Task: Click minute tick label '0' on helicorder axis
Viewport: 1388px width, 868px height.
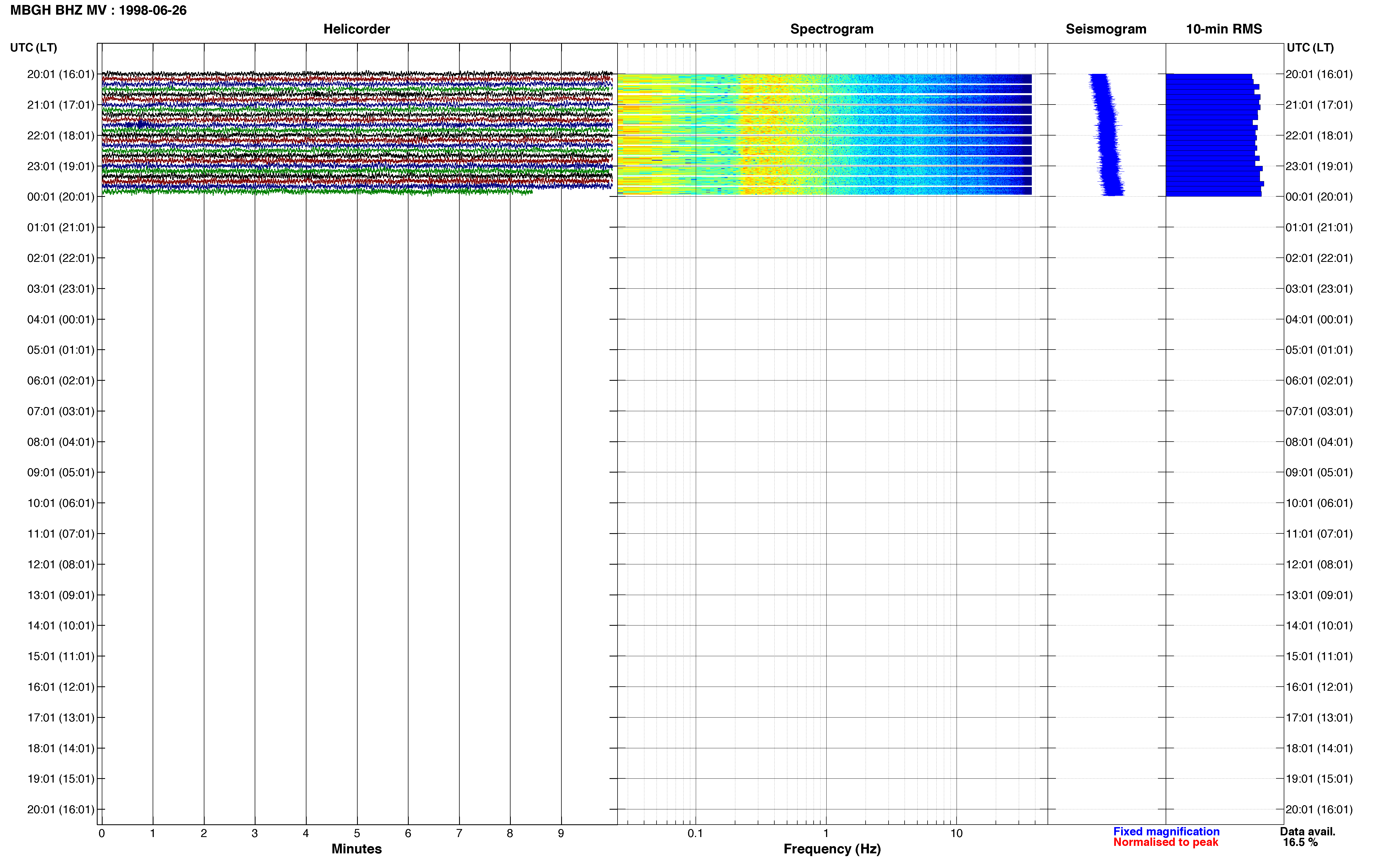Action: 101,833
